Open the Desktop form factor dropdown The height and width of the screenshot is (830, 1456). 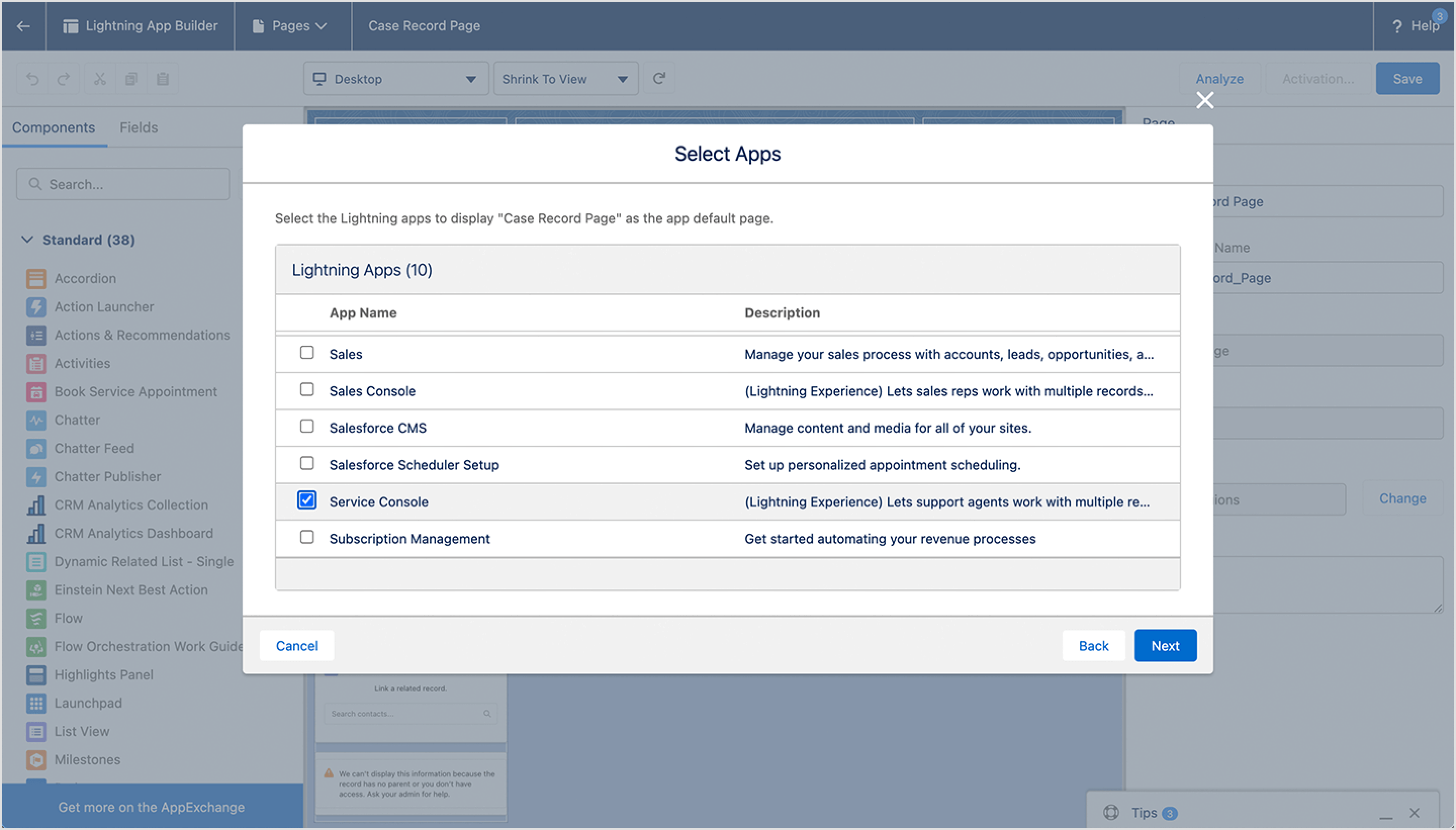point(395,78)
